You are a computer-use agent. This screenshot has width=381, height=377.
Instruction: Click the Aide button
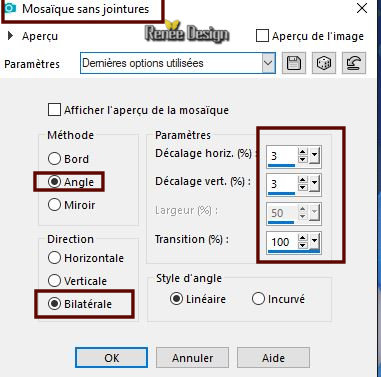pyautogui.click(x=273, y=358)
